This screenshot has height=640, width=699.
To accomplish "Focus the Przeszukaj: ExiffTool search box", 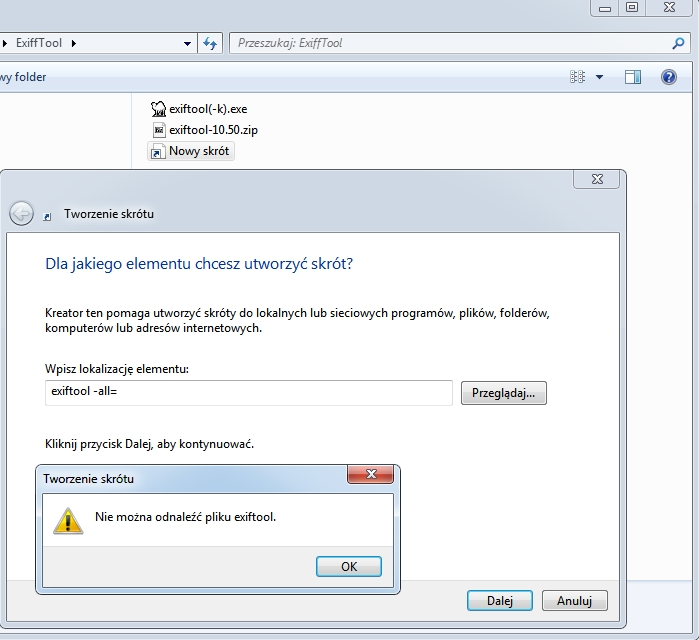I will point(450,43).
